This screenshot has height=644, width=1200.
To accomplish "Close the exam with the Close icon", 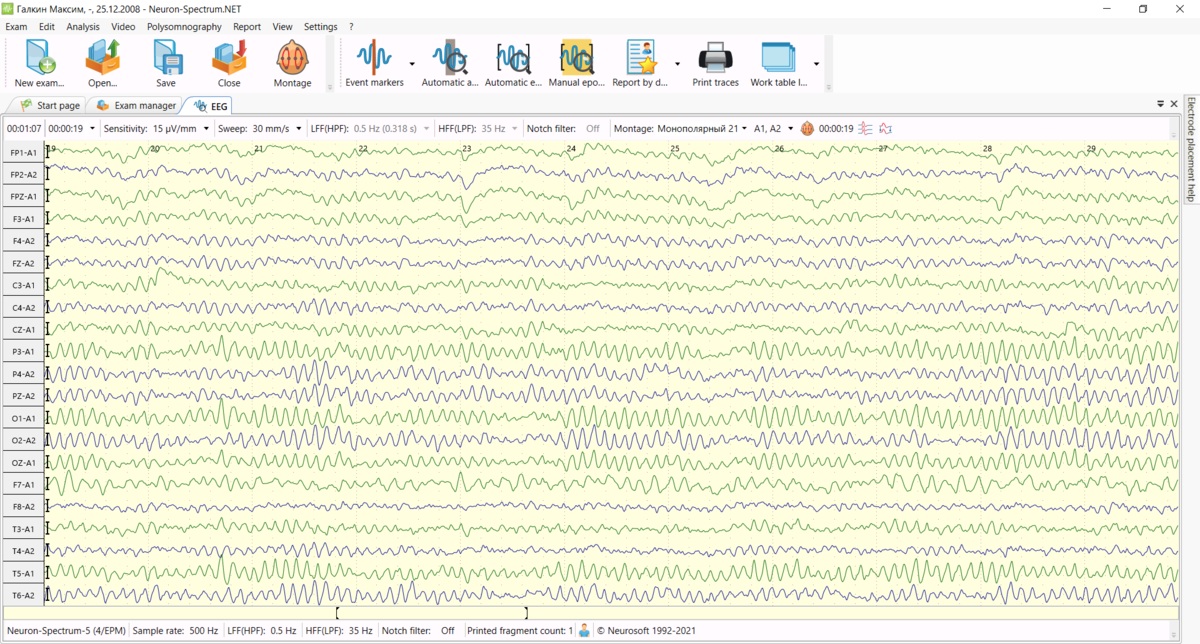I will tap(229, 58).
